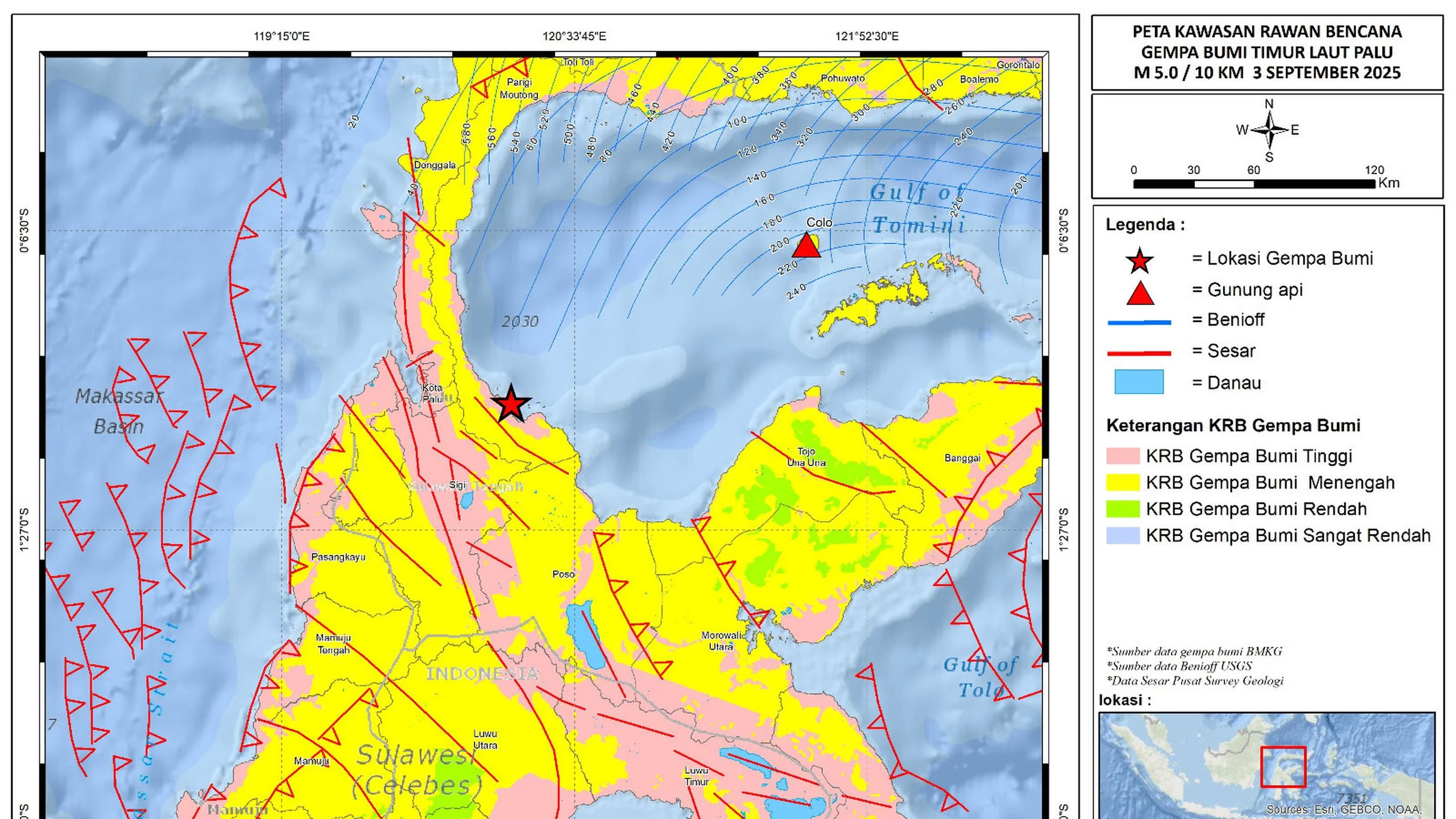Click the 119°15'0"E longitude label
The width and height of the screenshot is (1456, 819).
(282, 36)
